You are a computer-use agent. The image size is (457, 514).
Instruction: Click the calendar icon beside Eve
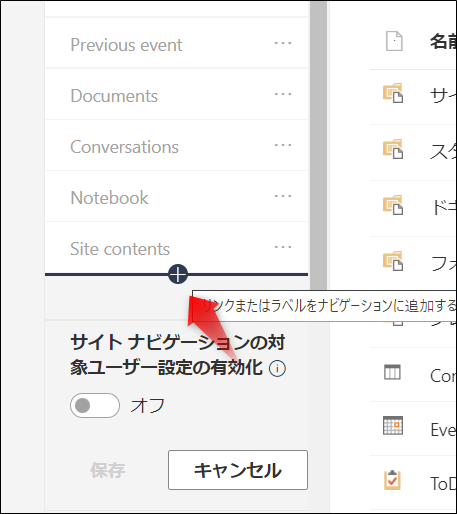[x=393, y=426]
